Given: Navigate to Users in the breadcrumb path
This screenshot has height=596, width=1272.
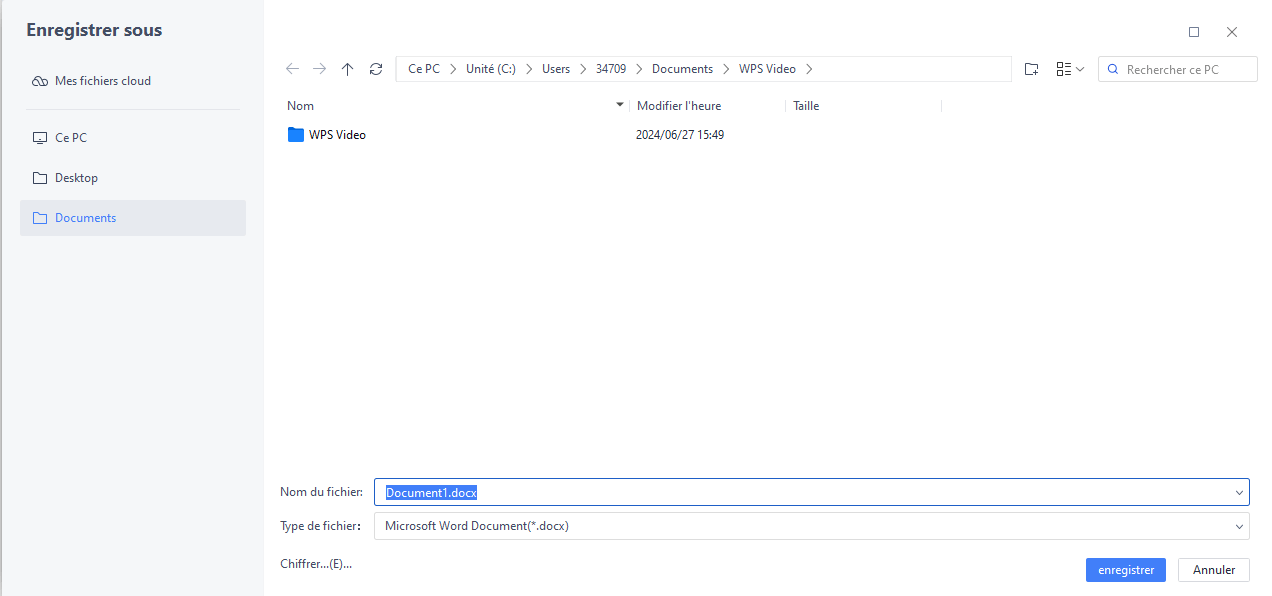Looking at the screenshot, I should (x=556, y=68).
